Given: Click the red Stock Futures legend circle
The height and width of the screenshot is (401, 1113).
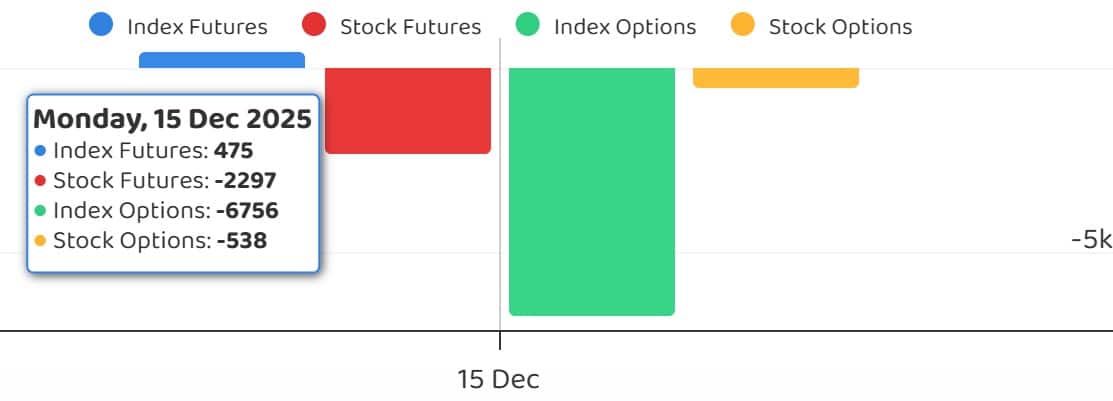Looking at the screenshot, I should pos(314,26).
